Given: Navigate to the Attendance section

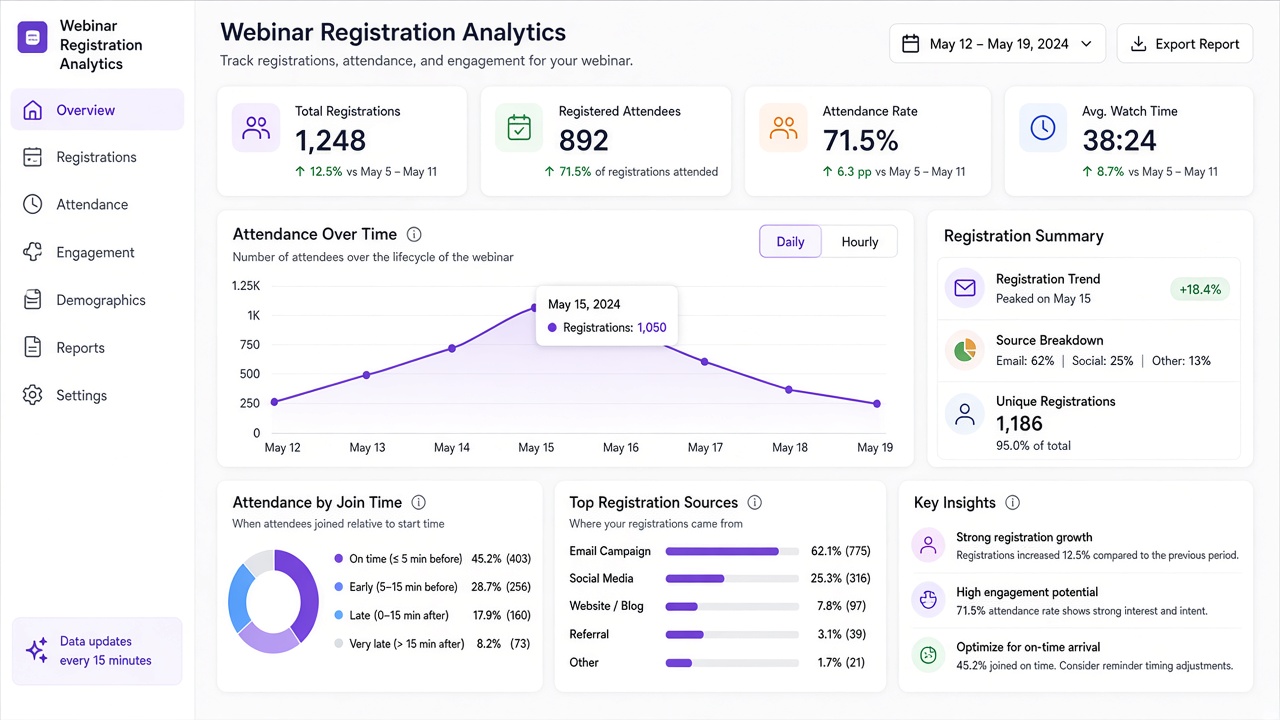Looking at the screenshot, I should coord(97,204).
